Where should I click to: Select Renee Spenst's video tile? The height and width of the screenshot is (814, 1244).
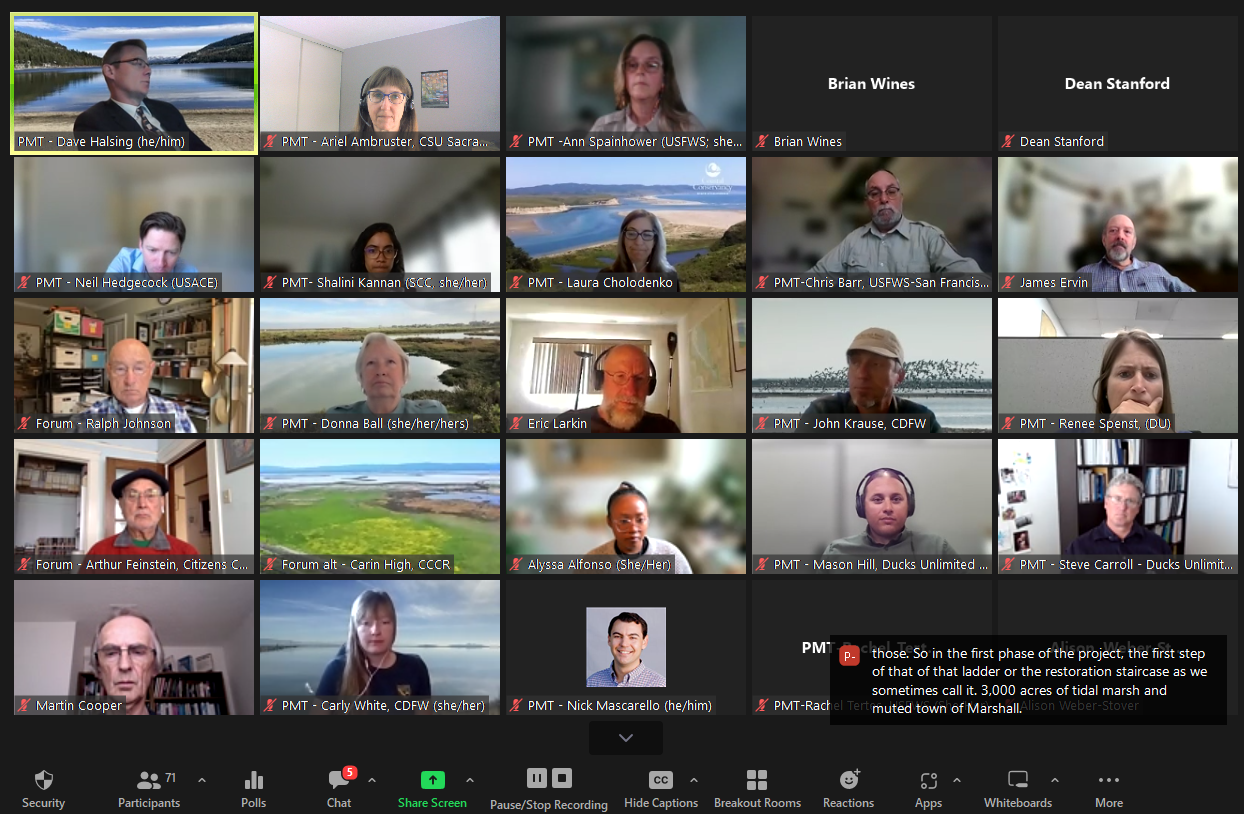coord(1118,366)
